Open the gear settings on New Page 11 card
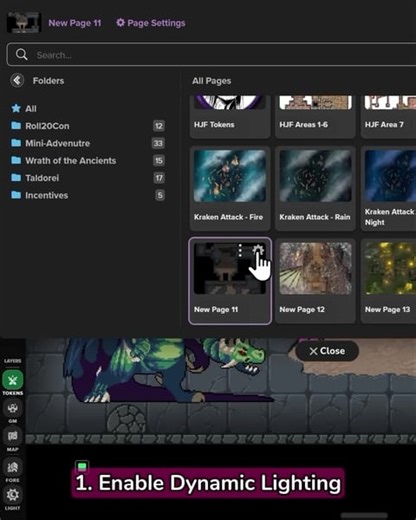Image resolution: width=416 pixels, height=520 pixels. [x=258, y=250]
